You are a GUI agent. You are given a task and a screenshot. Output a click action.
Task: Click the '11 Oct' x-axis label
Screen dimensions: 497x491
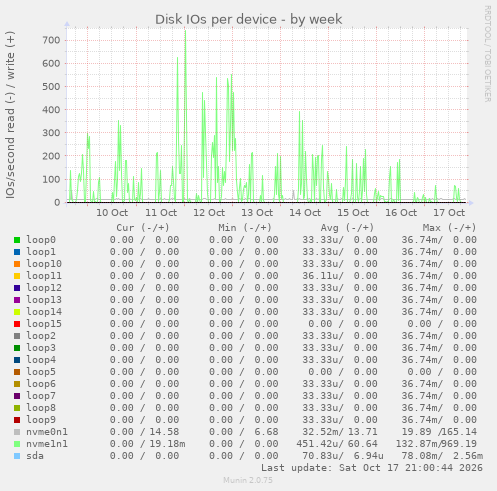pos(161,213)
